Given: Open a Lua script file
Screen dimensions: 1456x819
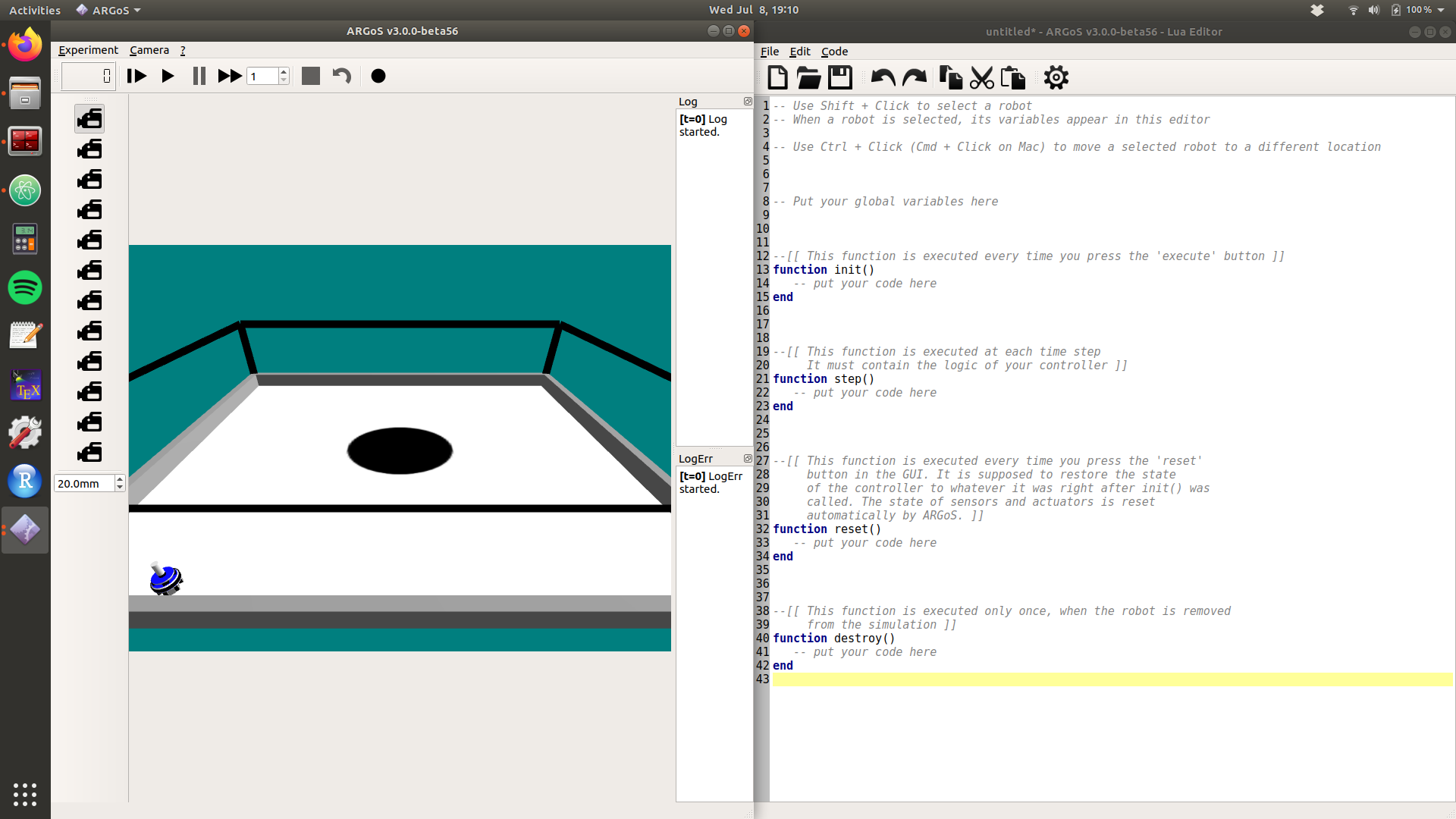Looking at the screenshot, I should tap(808, 77).
